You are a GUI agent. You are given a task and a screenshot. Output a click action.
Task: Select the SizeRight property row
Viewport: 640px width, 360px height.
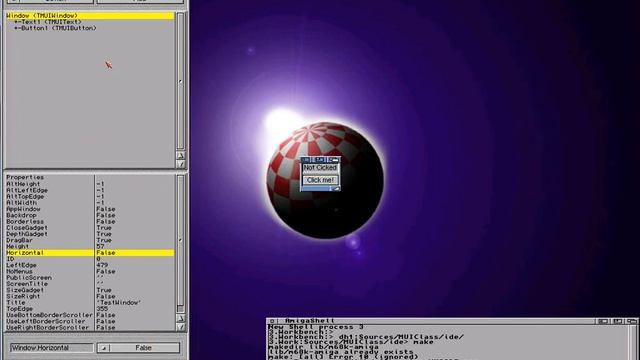[x=90, y=296]
